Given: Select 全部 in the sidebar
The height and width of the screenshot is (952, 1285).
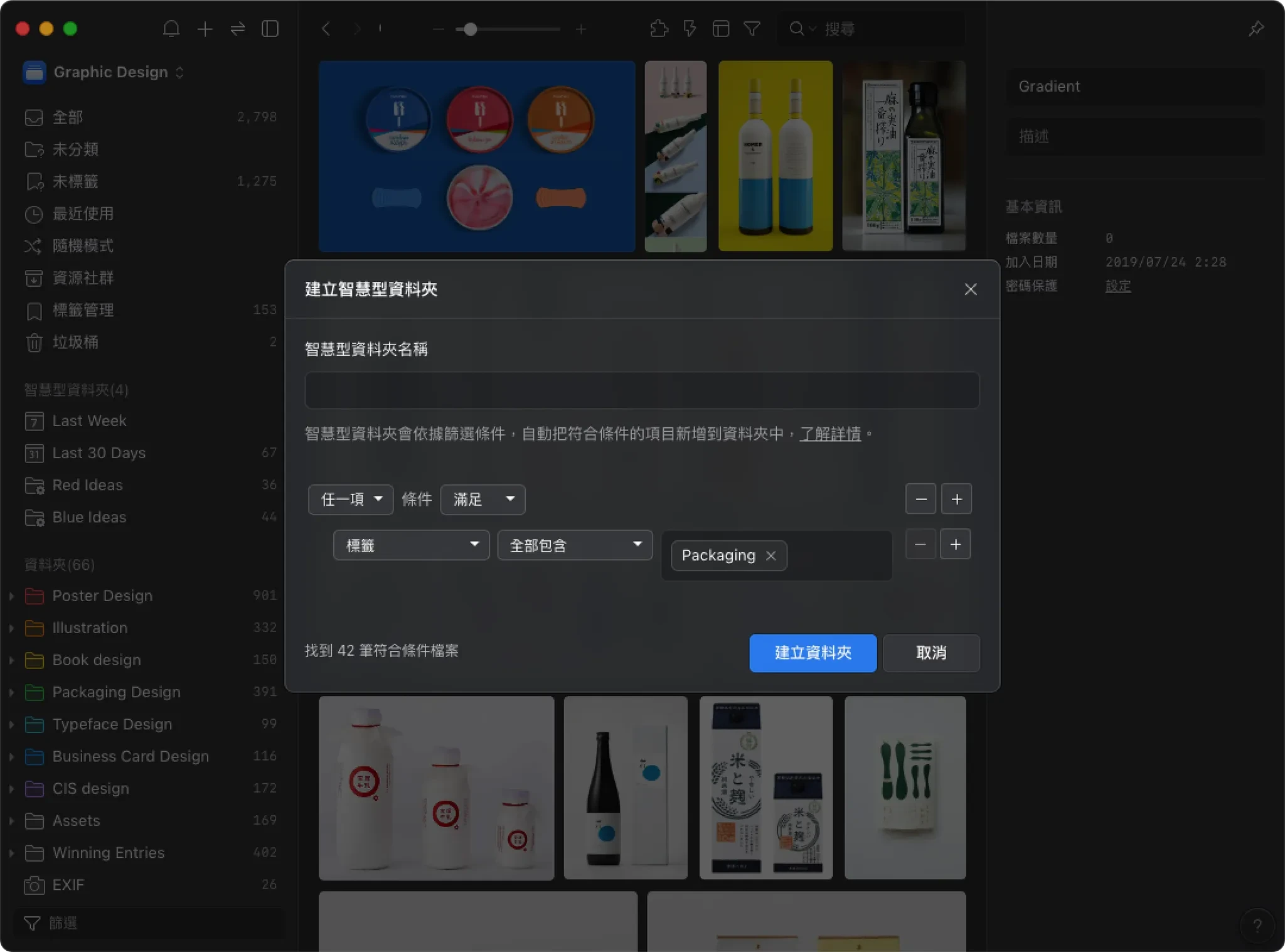Looking at the screenshot, I should pyautogui.click(x=149, y=117).
